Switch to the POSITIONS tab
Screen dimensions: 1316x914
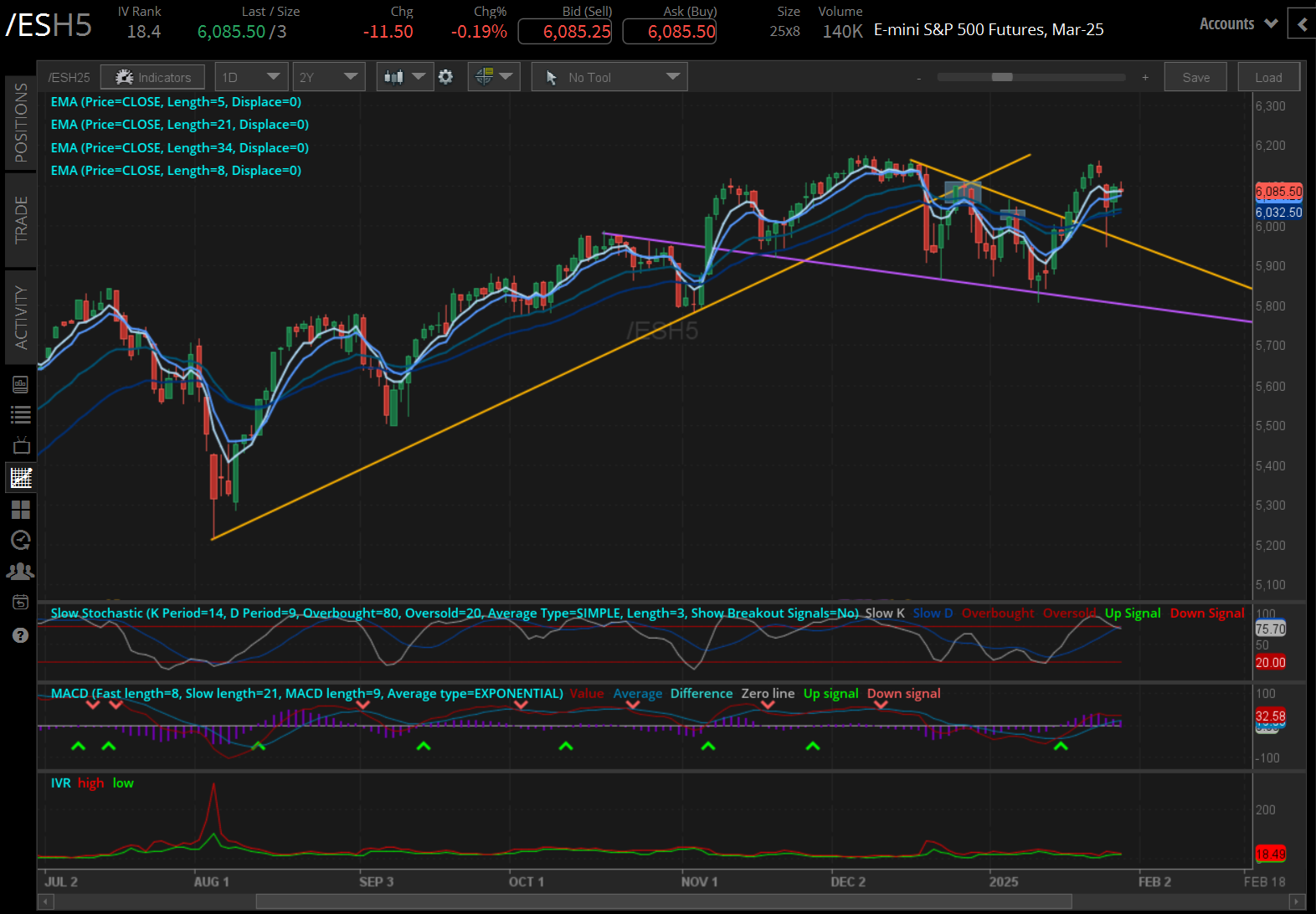[x=21, y=122]
